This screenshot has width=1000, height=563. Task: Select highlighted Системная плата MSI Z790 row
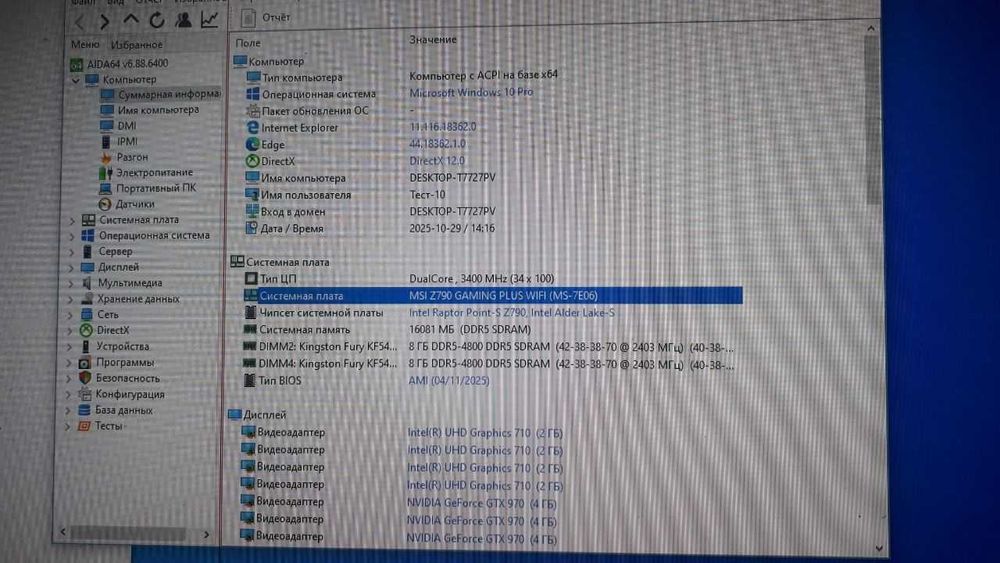(x=493, y=296)
